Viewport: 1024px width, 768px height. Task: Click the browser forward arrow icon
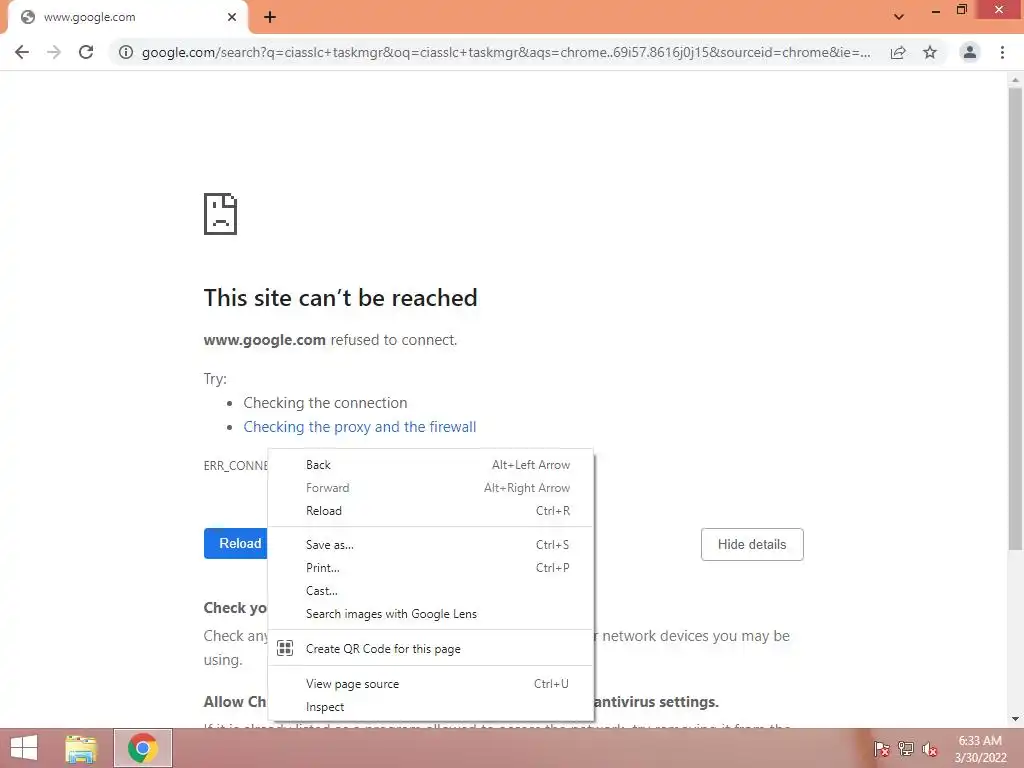(x=54, y=52)
